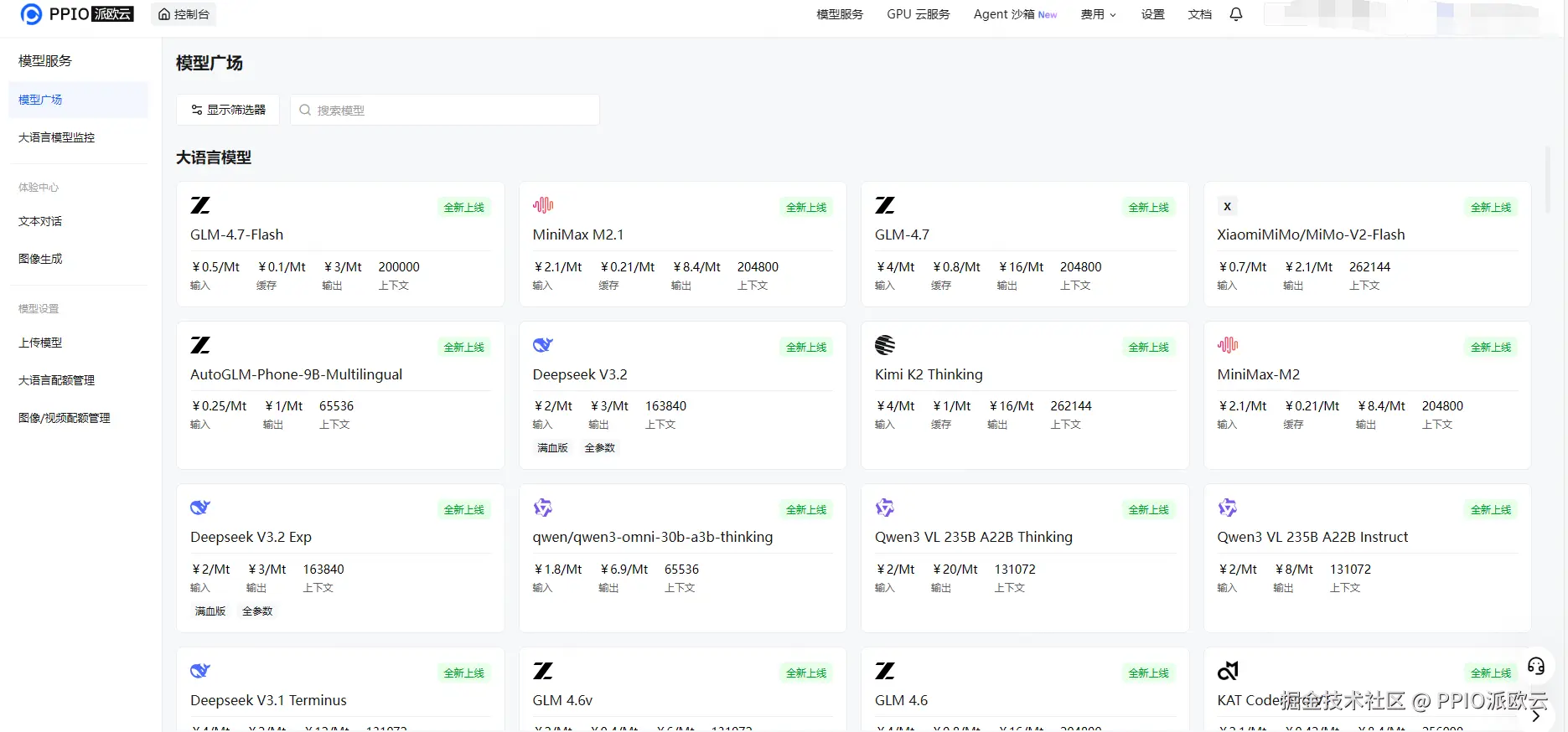Click the XiaomiMiMo model logo icon
The image size is (1568, 732).
pyautogui.click(x=1227, y=206)
